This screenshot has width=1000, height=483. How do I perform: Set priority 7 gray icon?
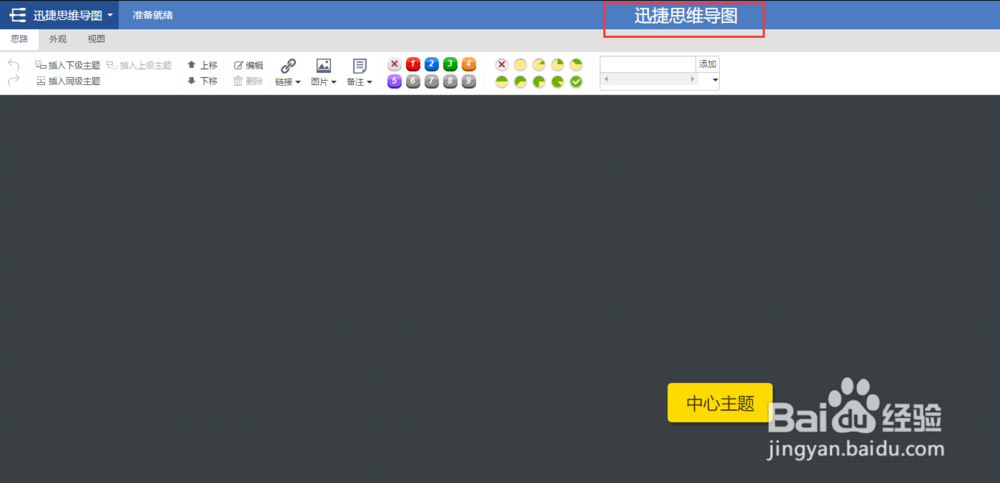(x=432, y=82)
